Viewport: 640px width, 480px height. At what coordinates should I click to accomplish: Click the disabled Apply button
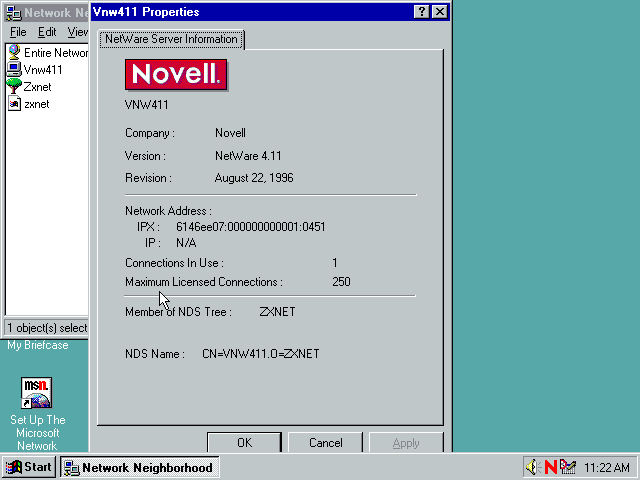(x=406, y=442)
